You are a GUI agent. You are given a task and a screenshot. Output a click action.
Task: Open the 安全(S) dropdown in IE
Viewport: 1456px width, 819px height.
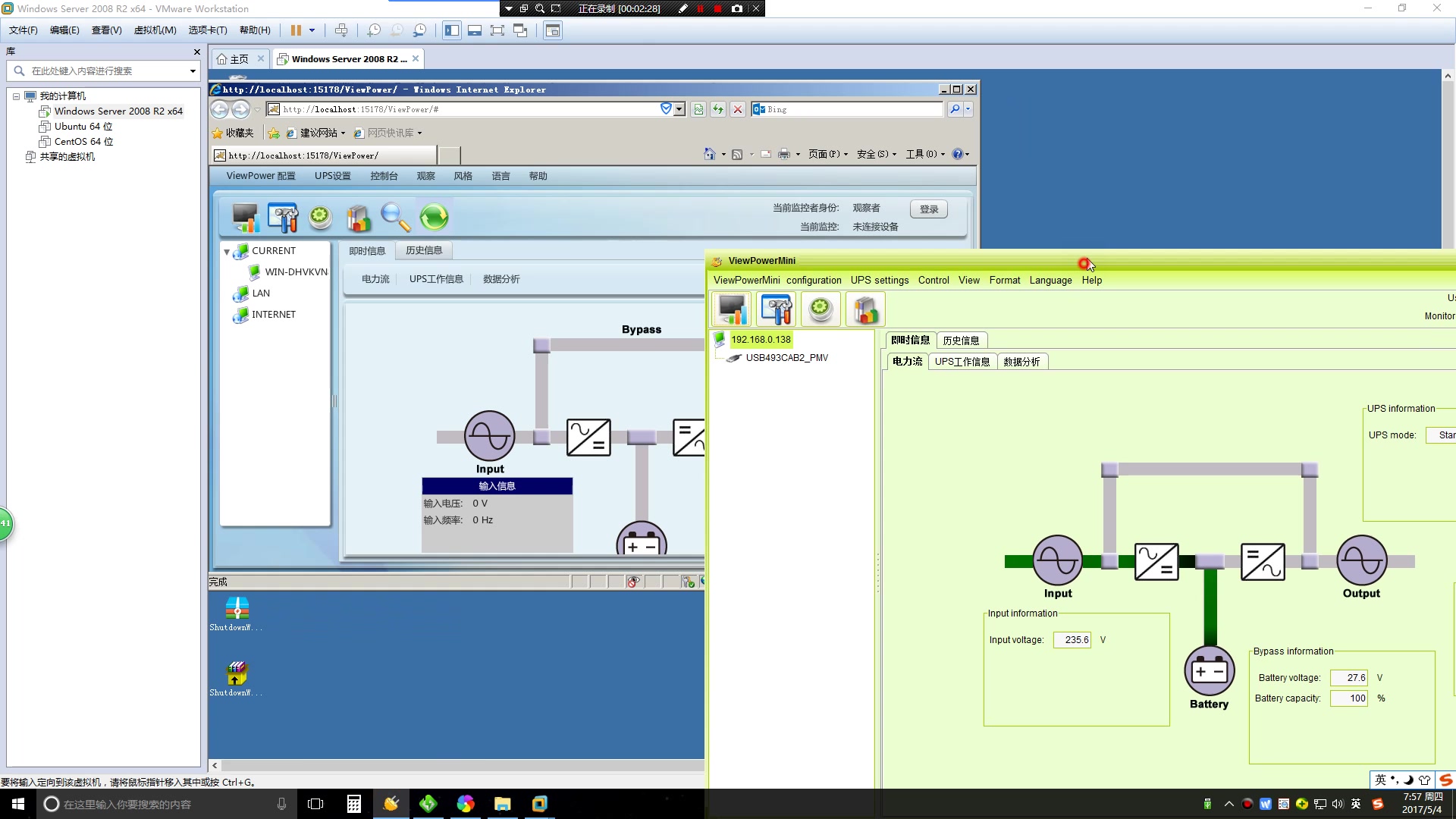pos(876,154)
